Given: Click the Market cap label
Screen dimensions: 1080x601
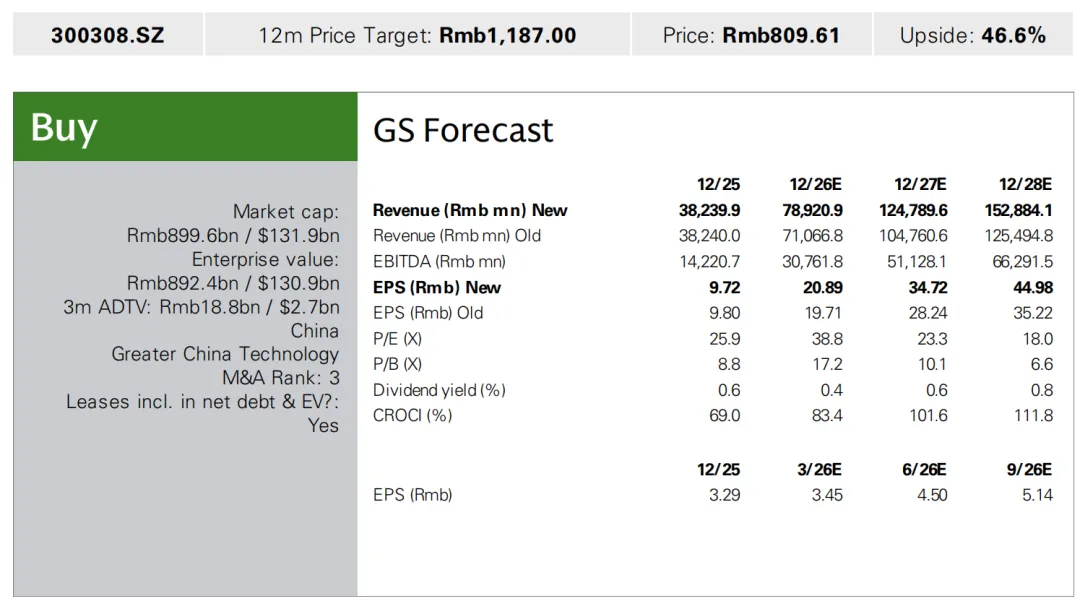Looking at the screenshot, I should coord(286,212).
